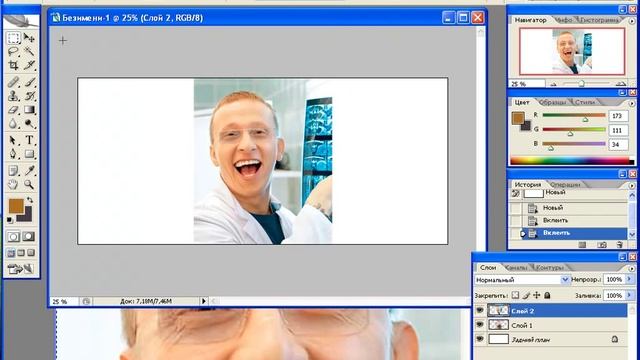
Task: Choose Full Screen mode
Action: point(31,253)
